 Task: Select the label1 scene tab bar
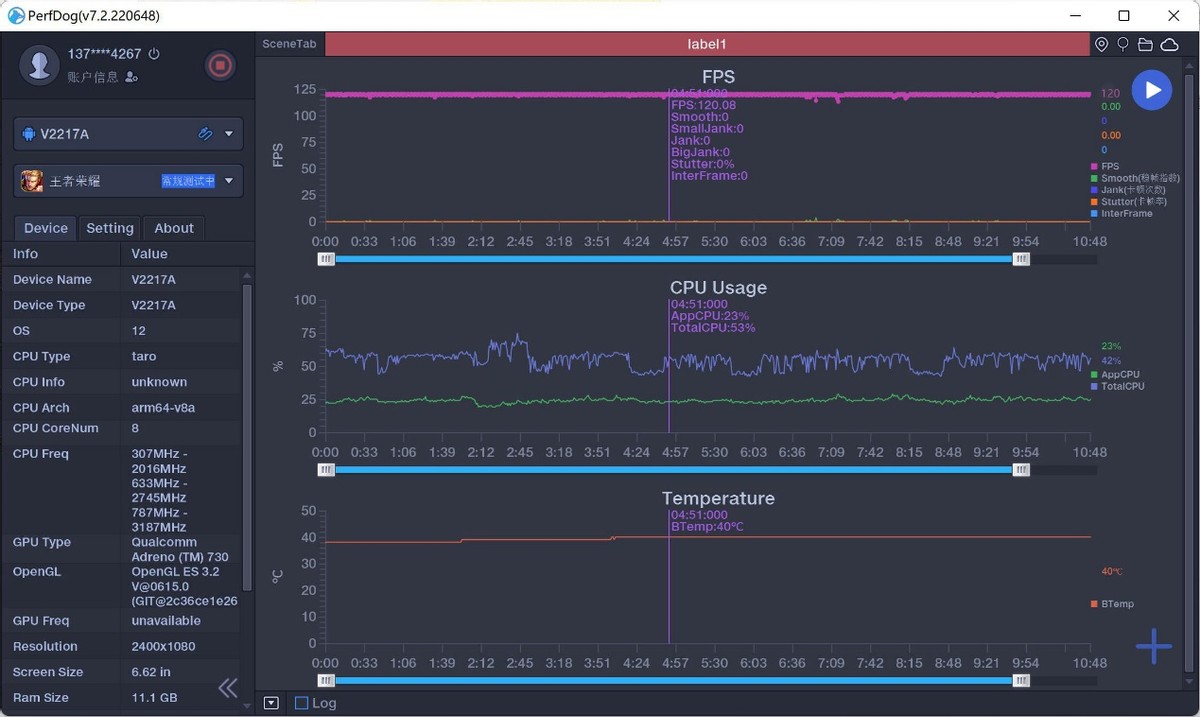point(706,45)
